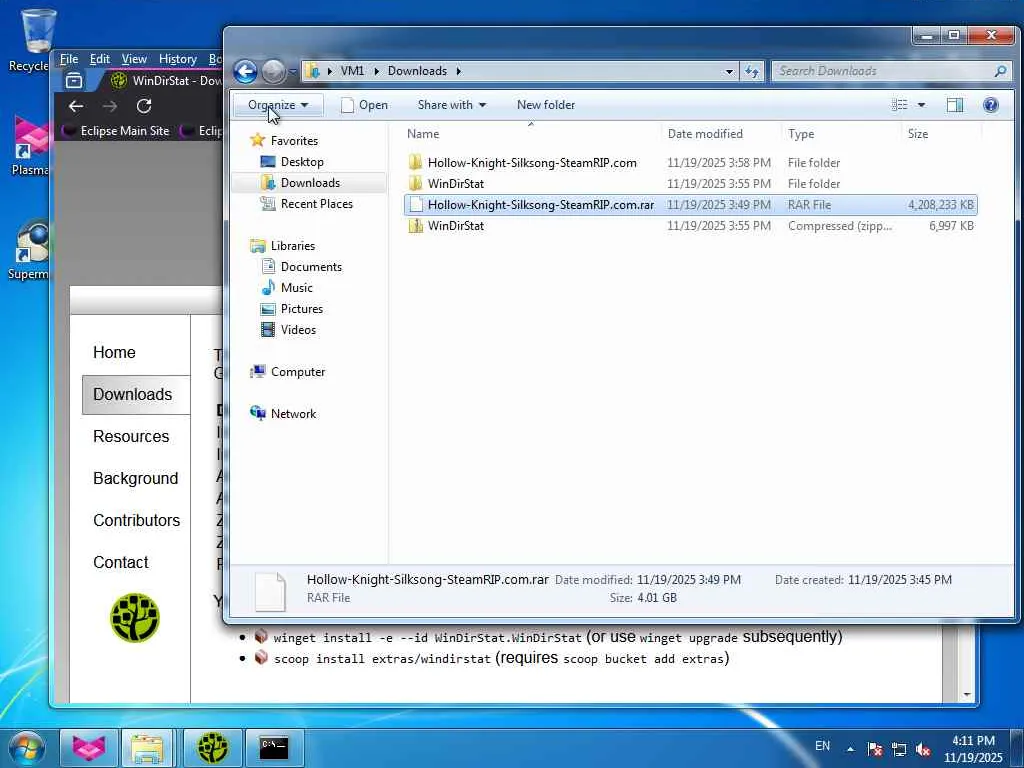Click the browser tab overview icon
The image size is (1024, 768).
74,80
